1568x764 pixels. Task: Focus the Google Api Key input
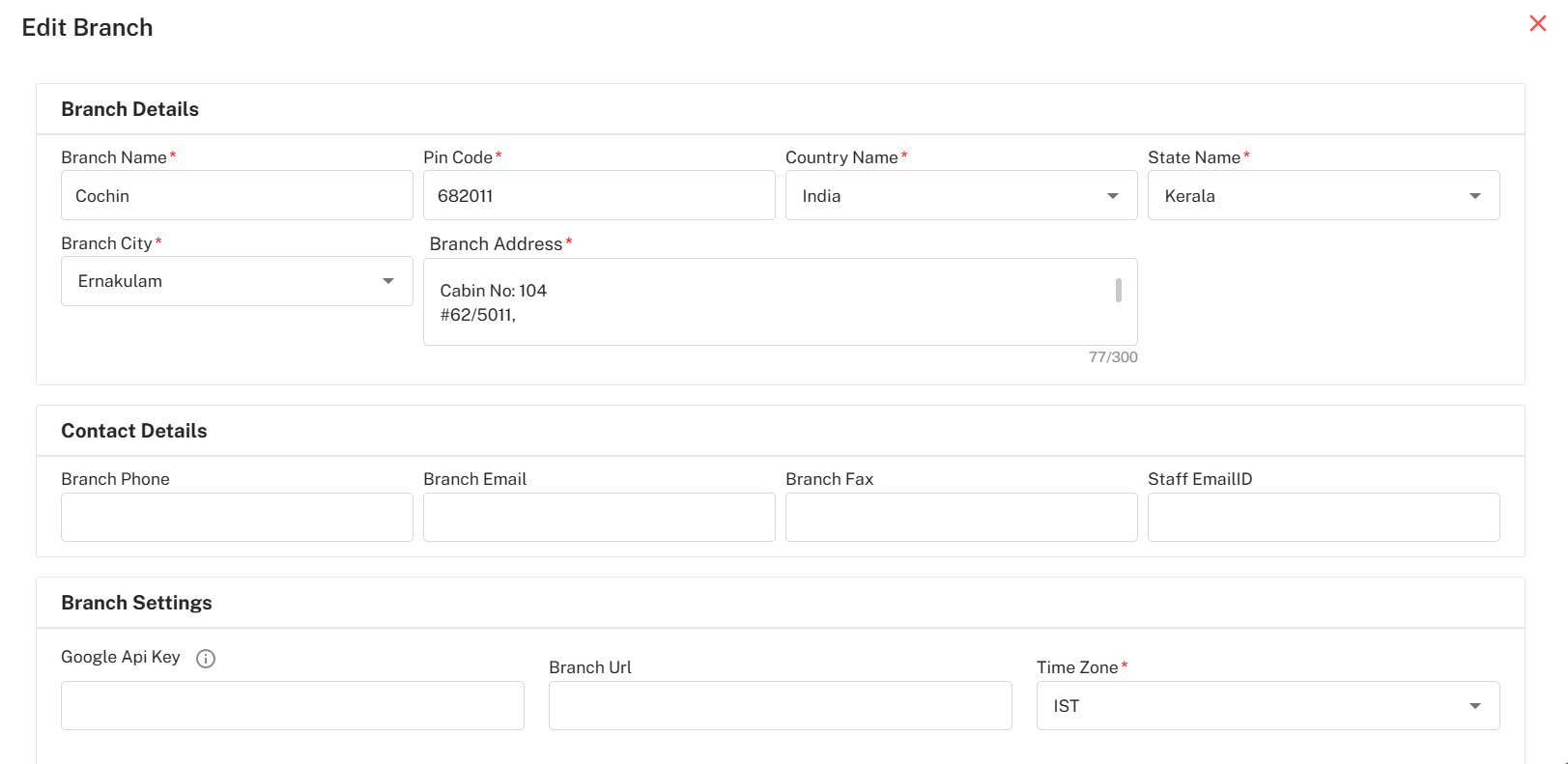tap(292, 706)
